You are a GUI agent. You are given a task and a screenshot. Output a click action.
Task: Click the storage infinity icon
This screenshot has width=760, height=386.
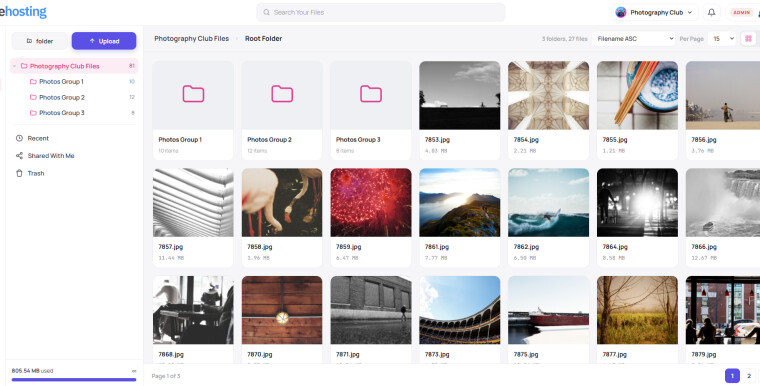pyautogui.click(x=134, y=371)
